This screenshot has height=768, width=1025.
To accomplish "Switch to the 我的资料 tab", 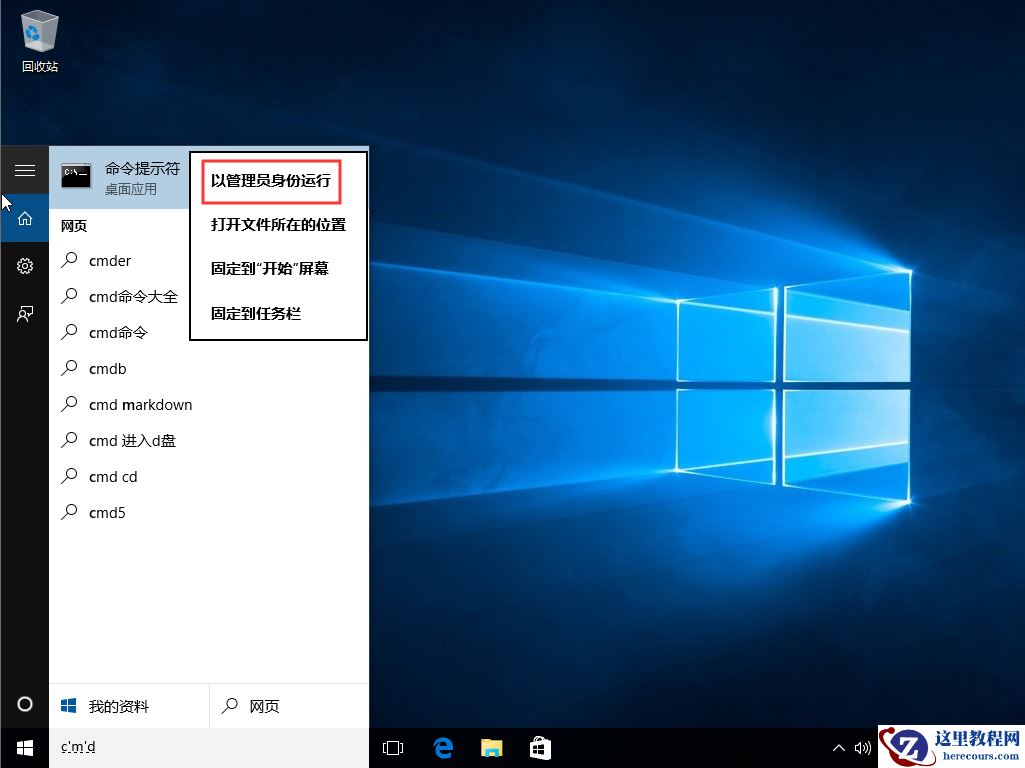I will tap(118, 705).
